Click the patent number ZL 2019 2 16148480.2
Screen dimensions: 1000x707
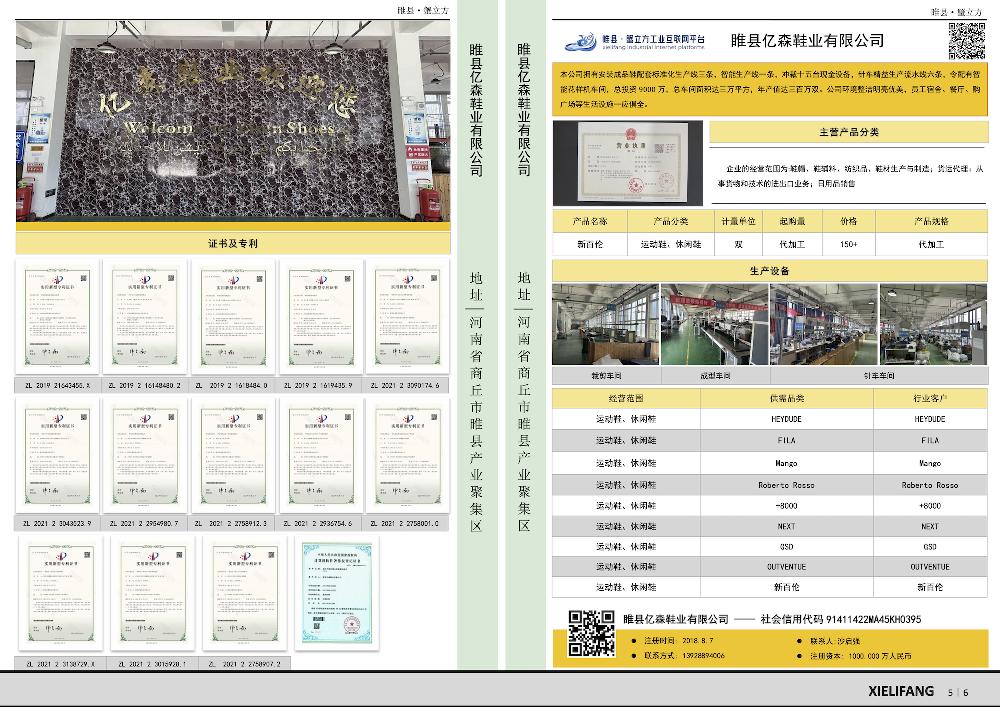click(145, 386)
